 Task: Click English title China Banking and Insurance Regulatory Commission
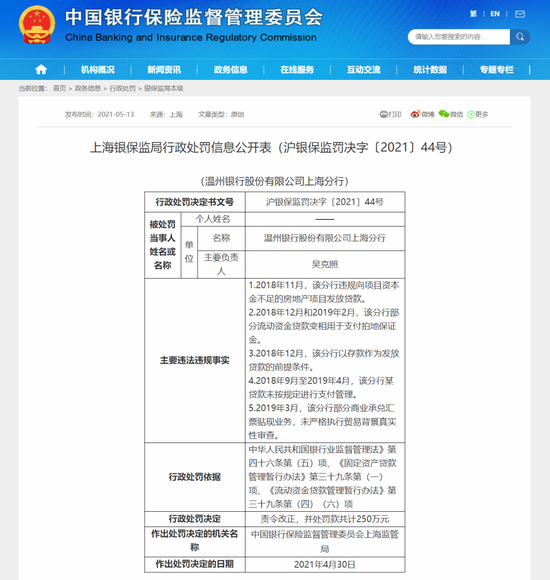point(190,38)
